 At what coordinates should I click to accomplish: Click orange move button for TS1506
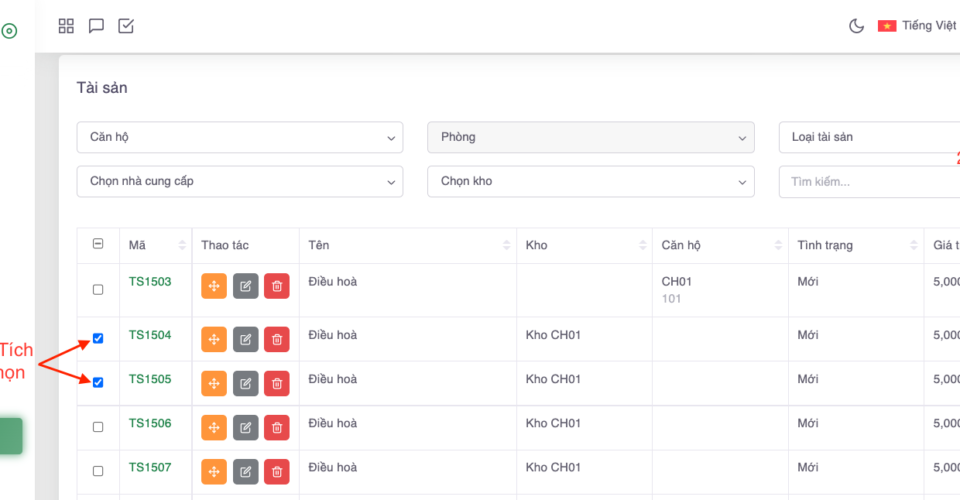pos(214,428)
